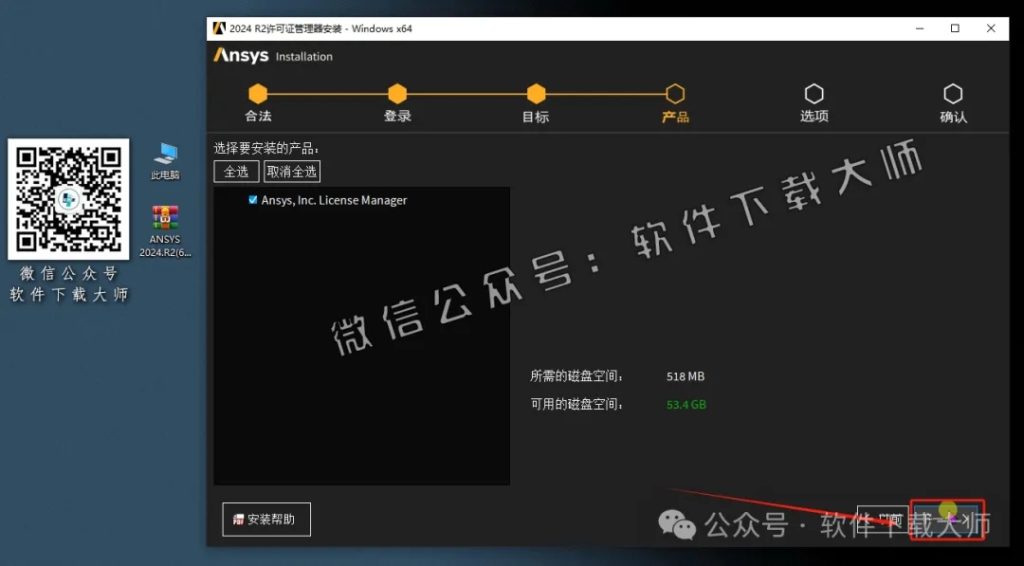Maximize the Ansys installer window
Image resolution: width=1024 pixels, height=566 pixels.
click(x=955, y=29)
